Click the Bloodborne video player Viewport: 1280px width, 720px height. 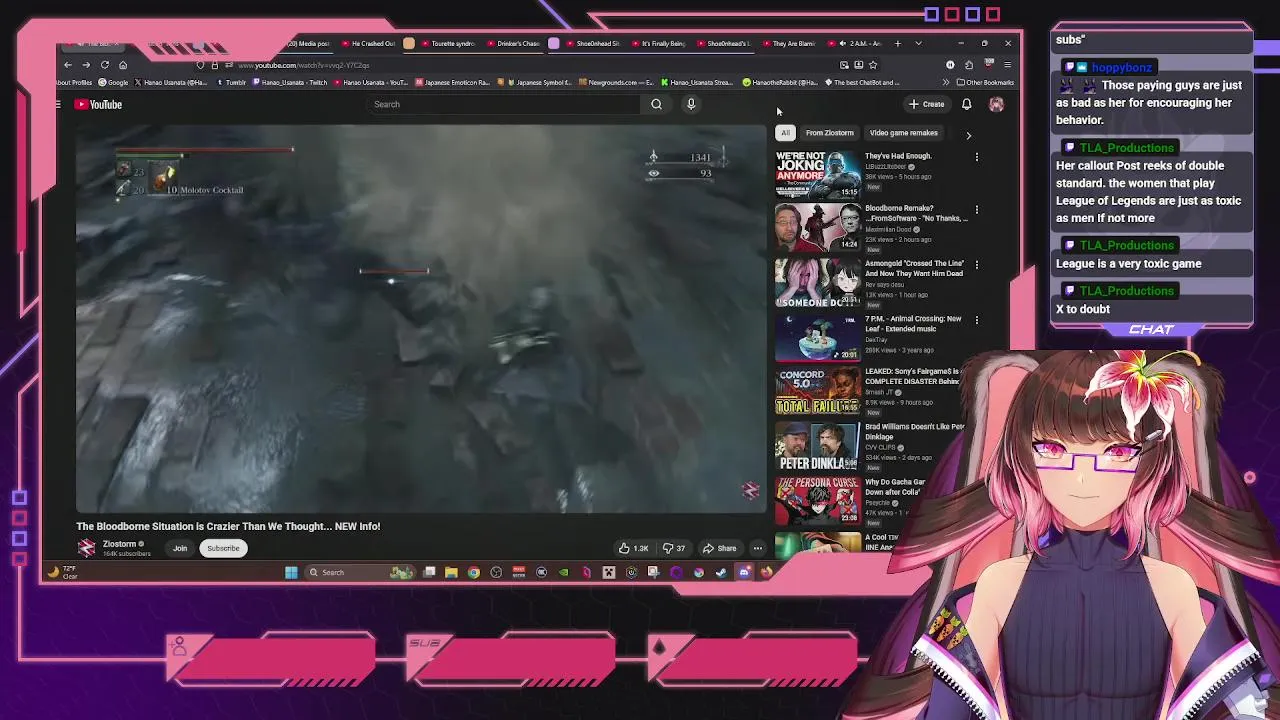(x=420, y=319)
